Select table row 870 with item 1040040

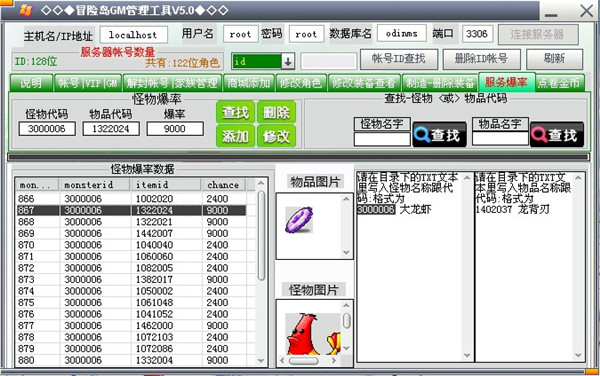coord(131,245)
